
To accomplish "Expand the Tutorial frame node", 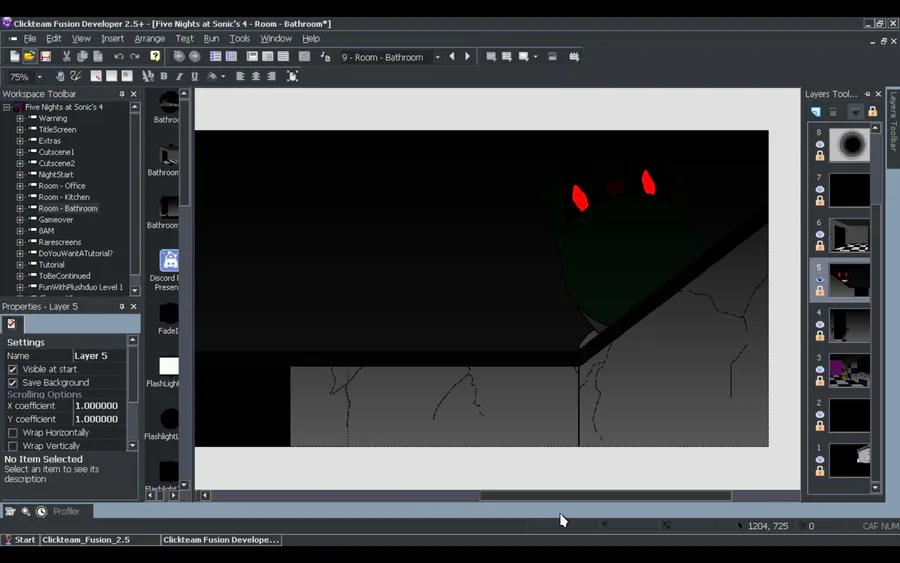I will coord(20,265).
